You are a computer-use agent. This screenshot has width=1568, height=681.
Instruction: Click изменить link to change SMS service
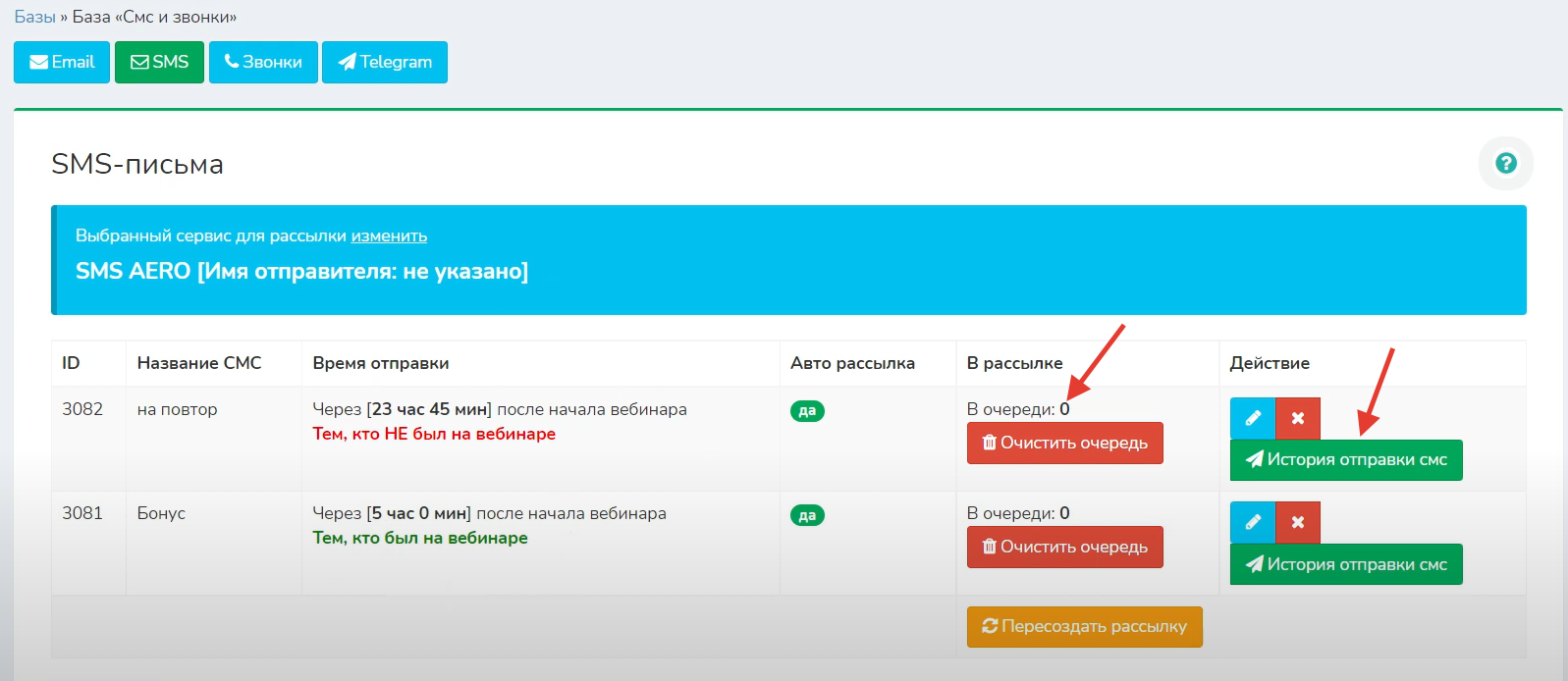(389, 236)
